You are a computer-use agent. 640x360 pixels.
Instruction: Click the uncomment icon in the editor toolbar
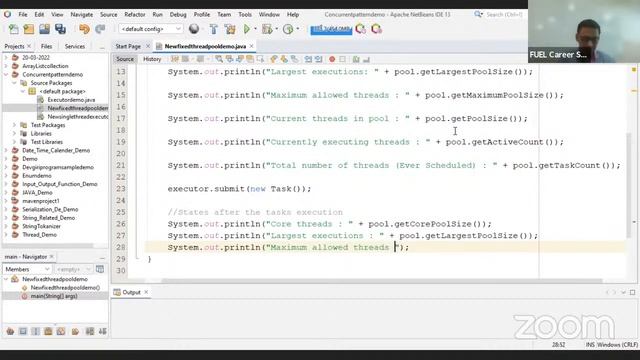[366, 59]
